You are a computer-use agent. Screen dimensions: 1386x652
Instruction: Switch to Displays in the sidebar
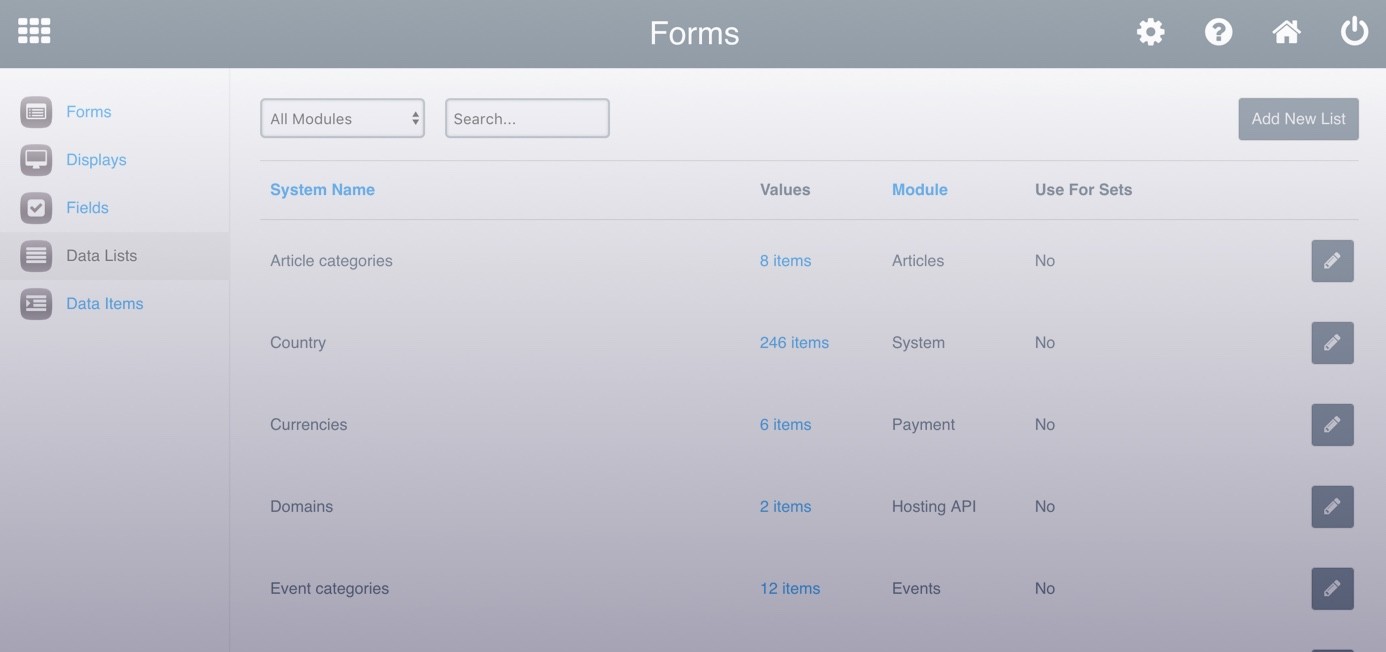click(96, 160)
